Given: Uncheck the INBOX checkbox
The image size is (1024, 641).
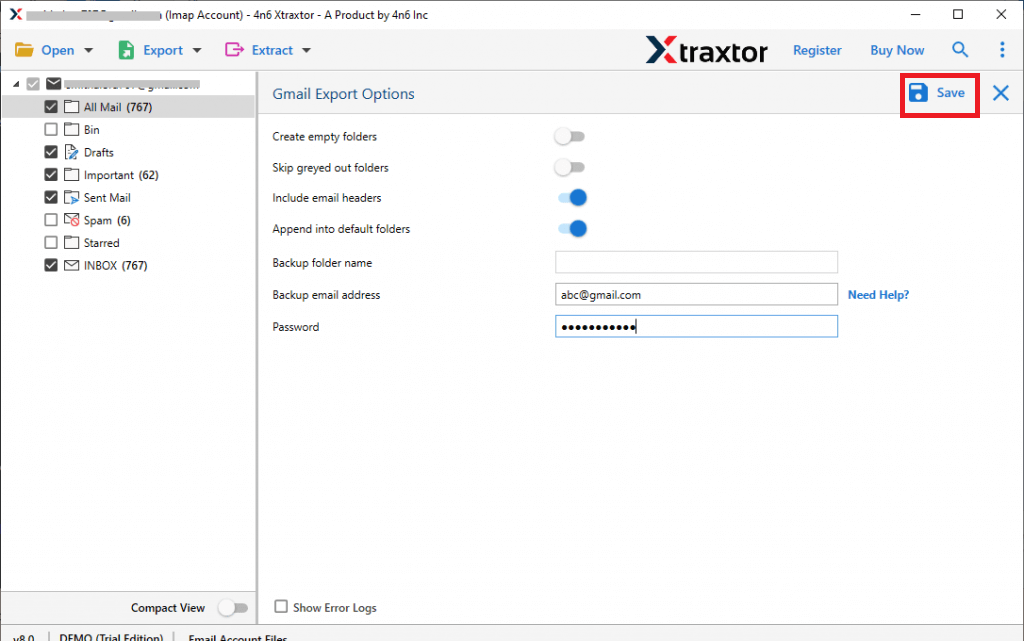Looking at the screenshot, I should [x=51, y=265].
